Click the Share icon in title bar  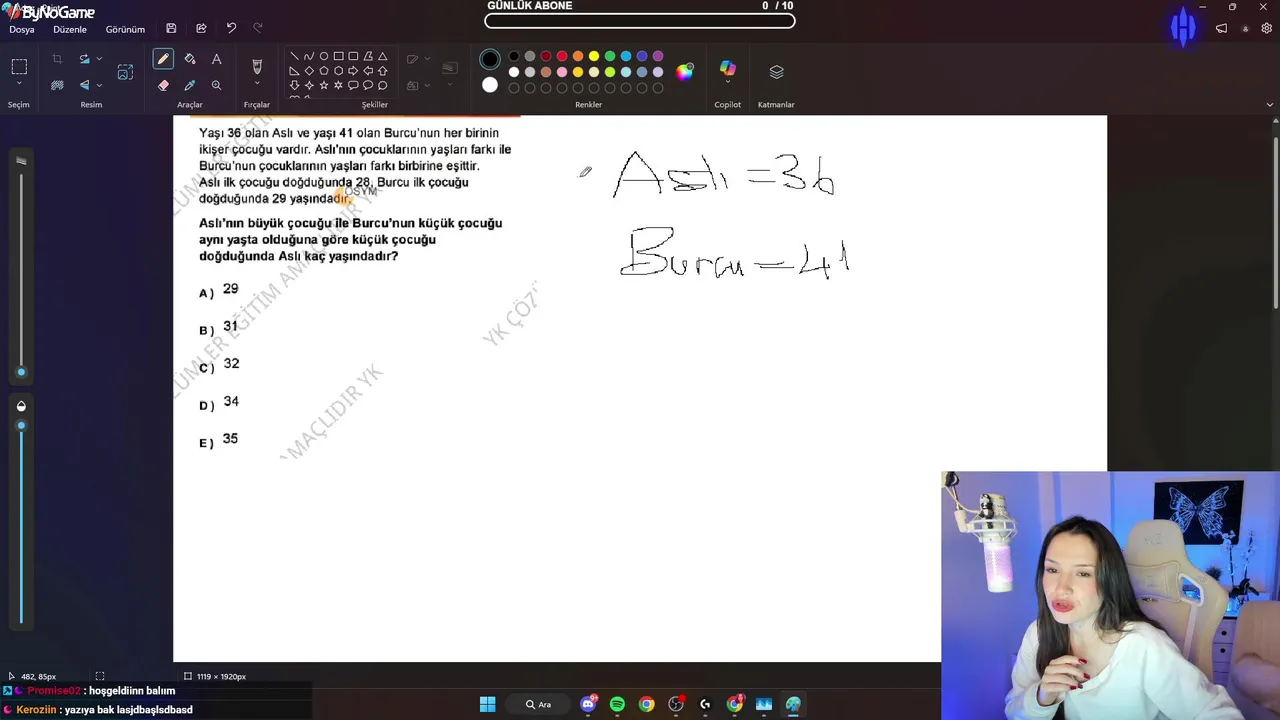pos(201,29)
